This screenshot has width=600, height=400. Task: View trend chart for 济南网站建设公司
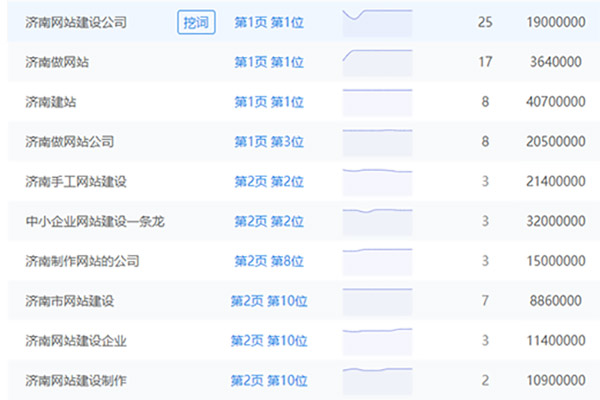377,23
